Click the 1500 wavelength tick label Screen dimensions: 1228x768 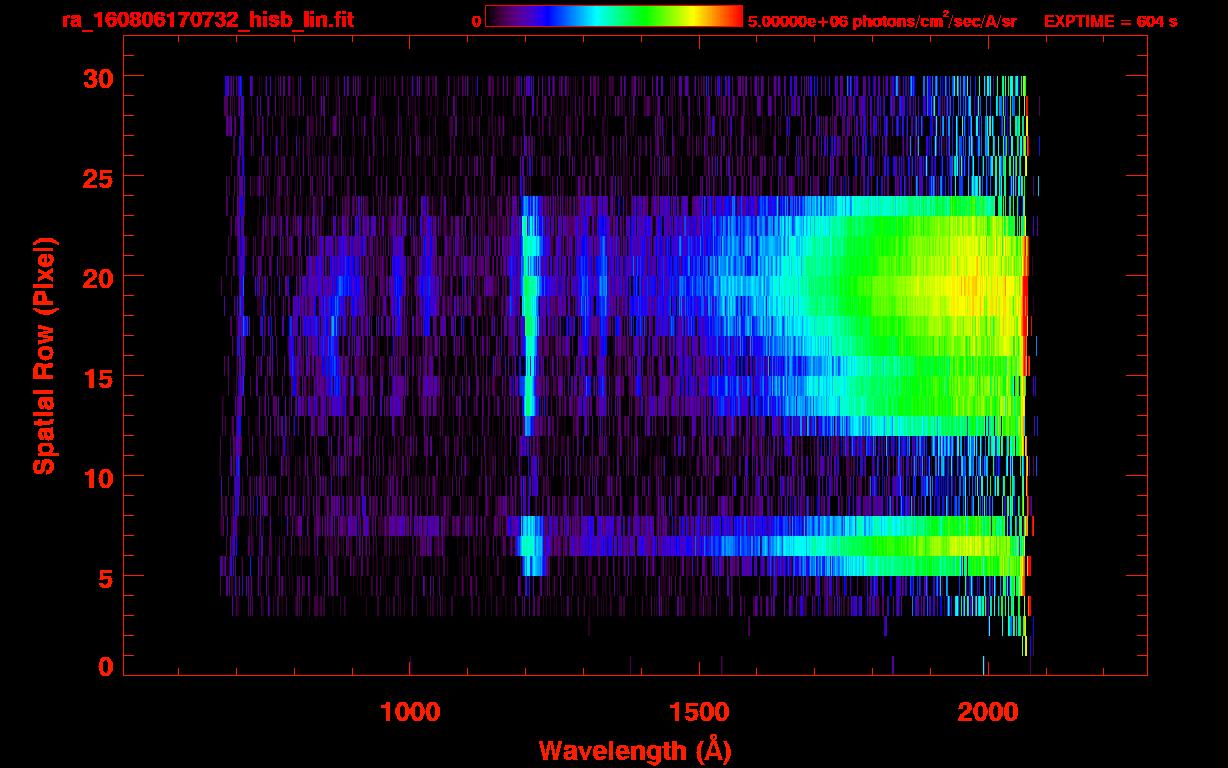pyautogui.click(x=698, y=712)
